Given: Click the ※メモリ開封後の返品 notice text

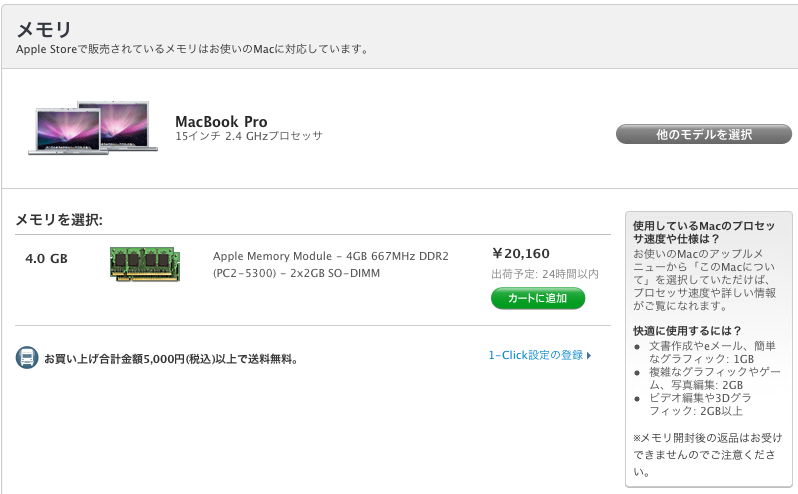Looking at the screenshot, I should 707,454.
